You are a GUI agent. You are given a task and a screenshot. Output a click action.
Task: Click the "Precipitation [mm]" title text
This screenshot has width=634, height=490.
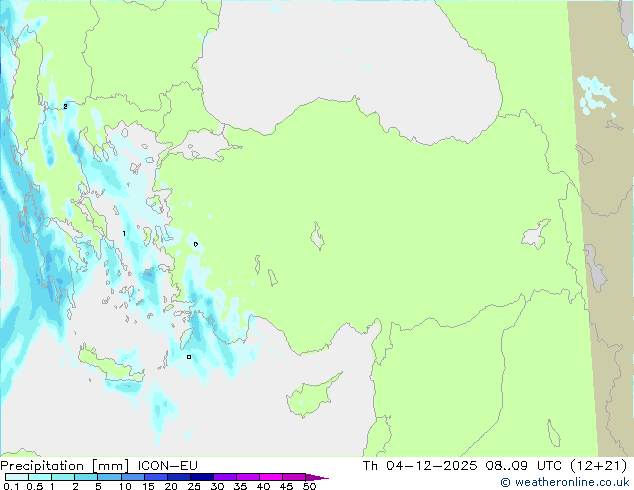pyautogui.click(x=65, y=466)
